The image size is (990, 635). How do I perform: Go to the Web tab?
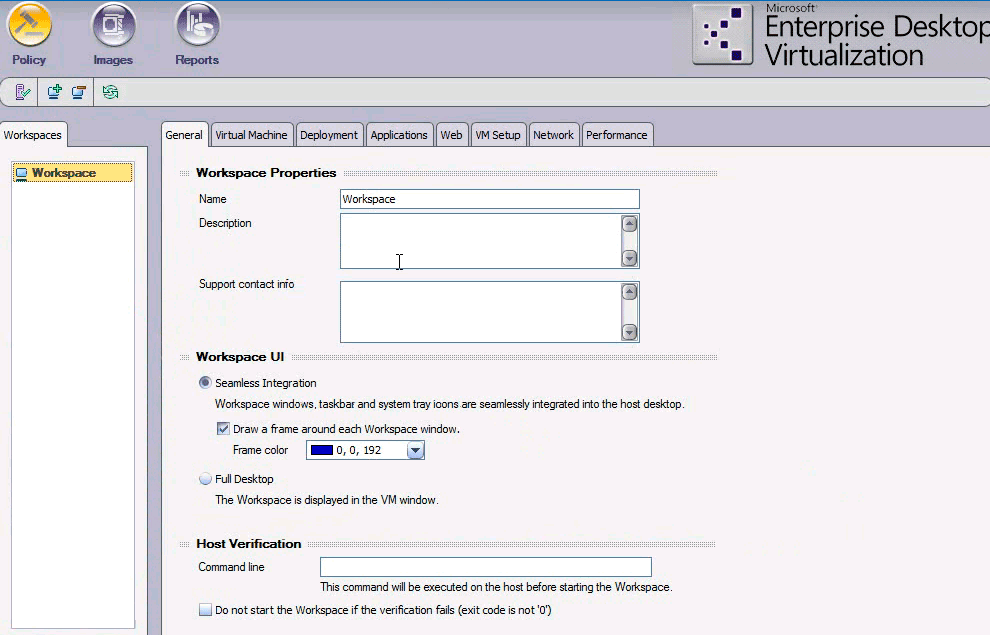pyautogui.click(x=451, y=135)
